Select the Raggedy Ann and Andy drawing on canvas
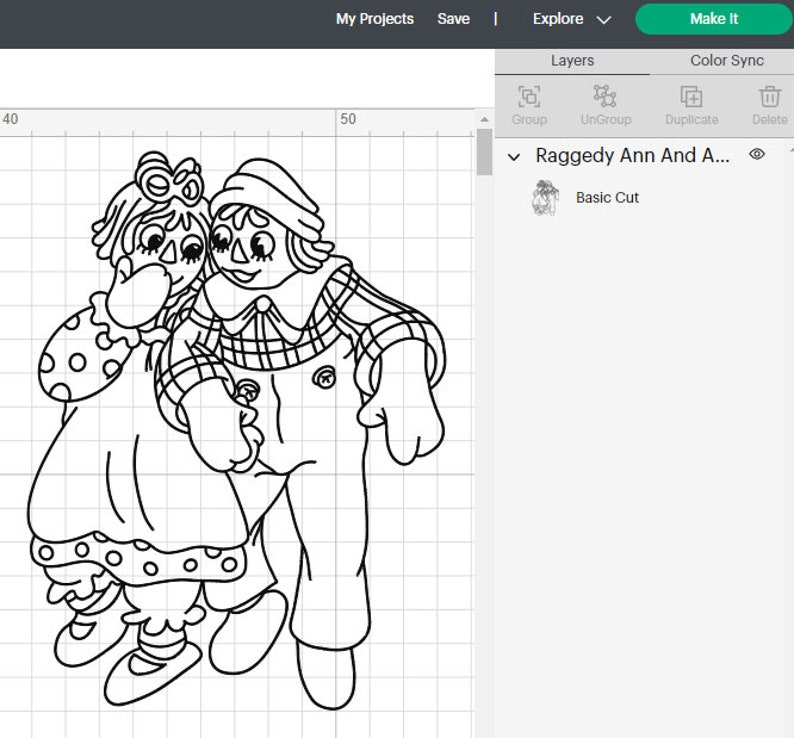The image size is (794, 738). [237, 431]
